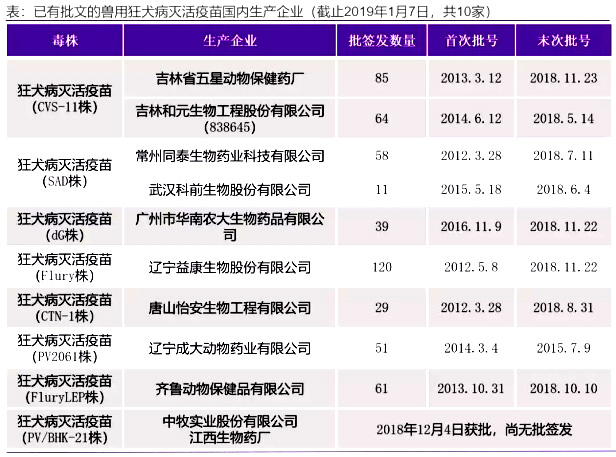Select the table title mentioning 共10家
The width and height of the screenshot is (616, 457).
249,11
